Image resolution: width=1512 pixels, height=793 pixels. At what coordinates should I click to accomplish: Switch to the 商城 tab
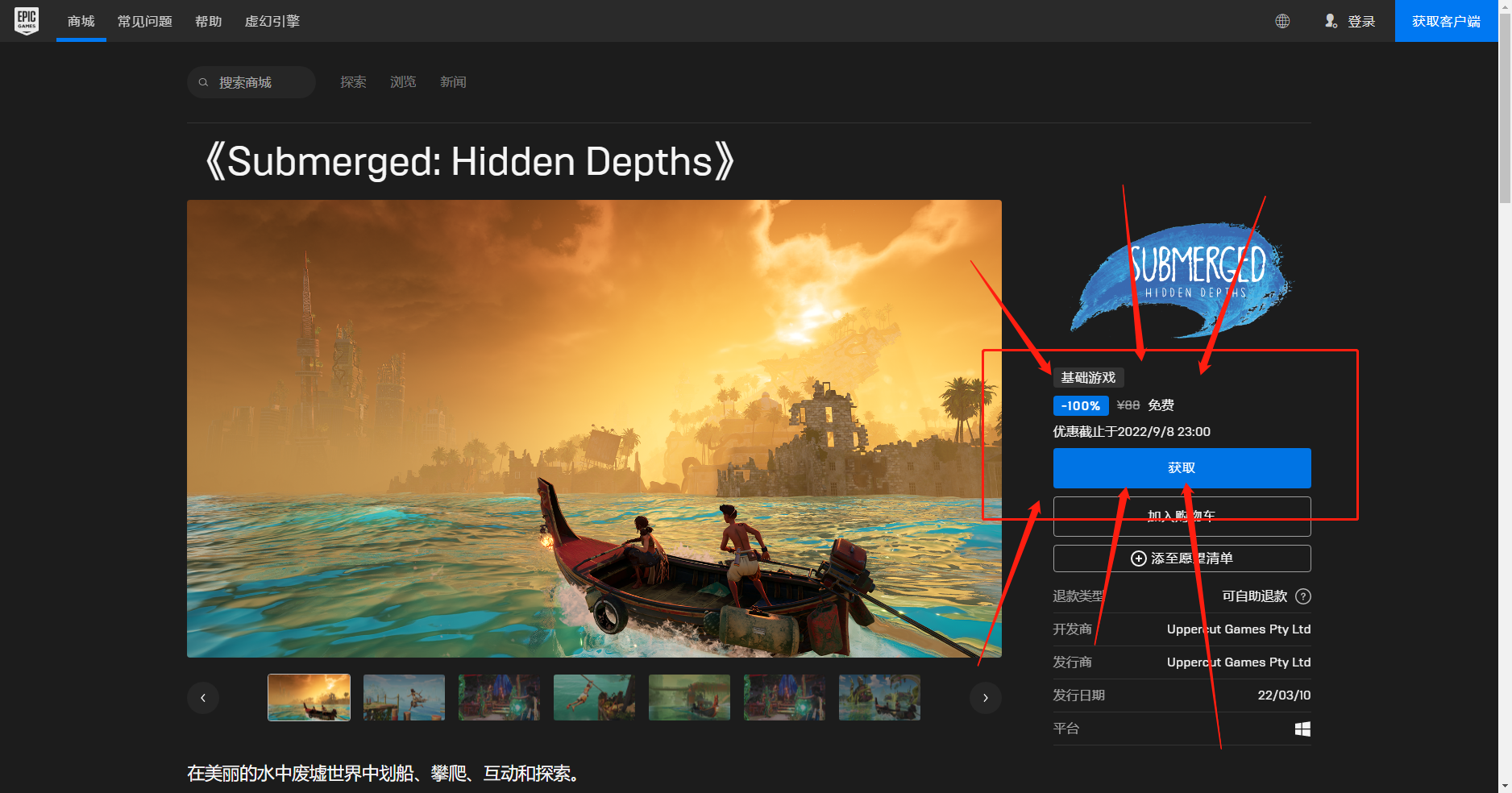tap(80, 21)
